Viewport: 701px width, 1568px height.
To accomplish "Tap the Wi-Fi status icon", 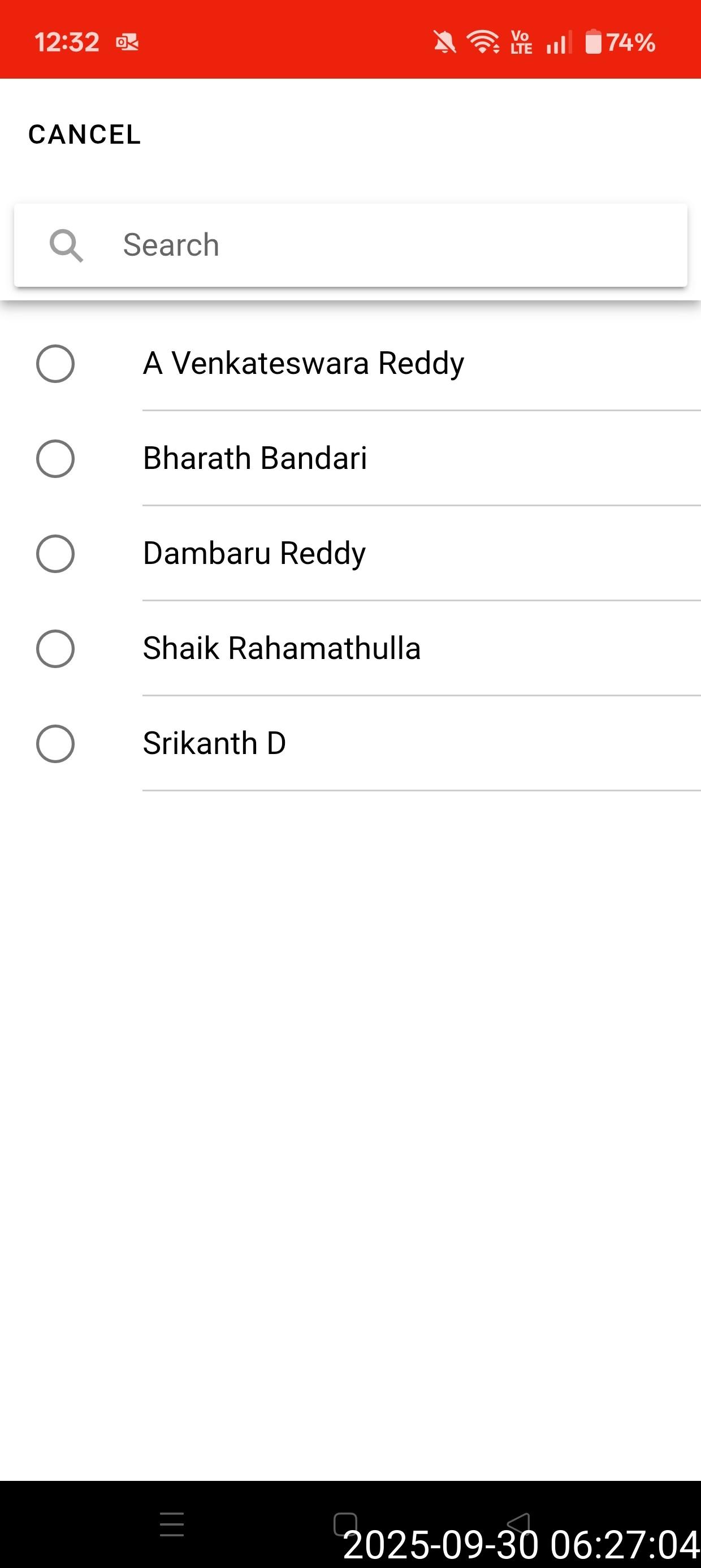I will coord(483,42).
